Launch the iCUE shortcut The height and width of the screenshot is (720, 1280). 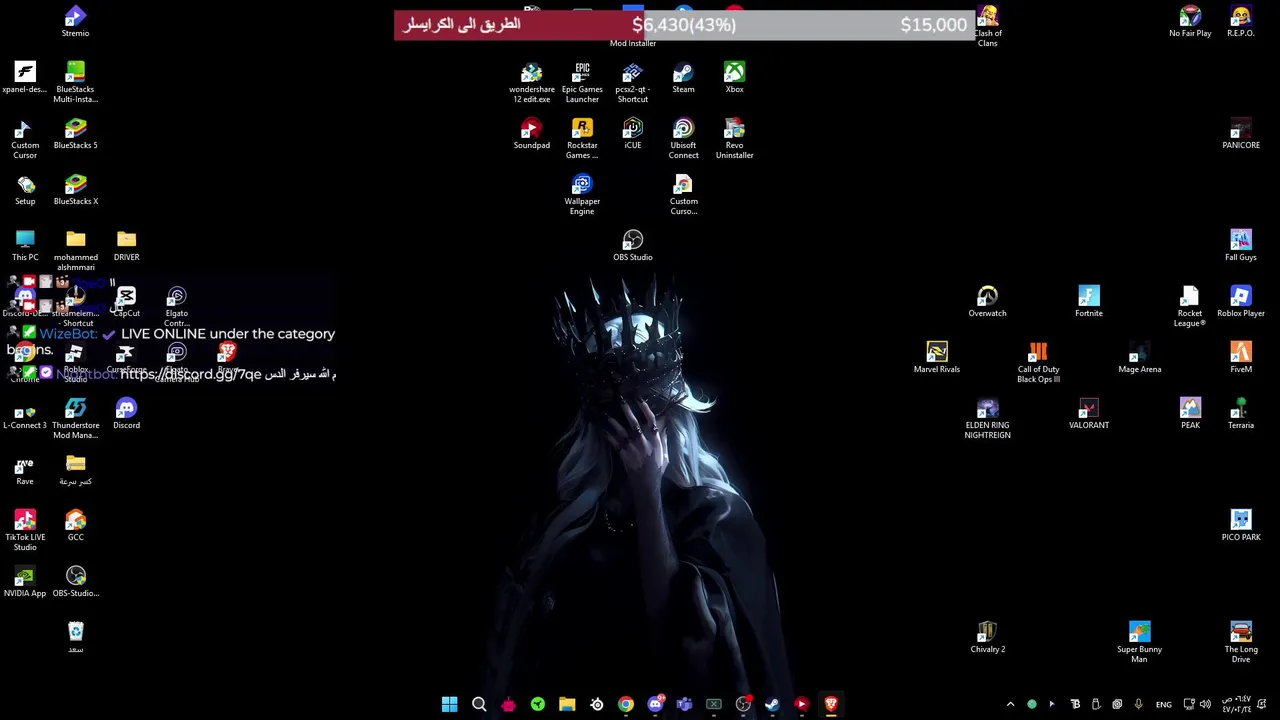coord(633,134)
